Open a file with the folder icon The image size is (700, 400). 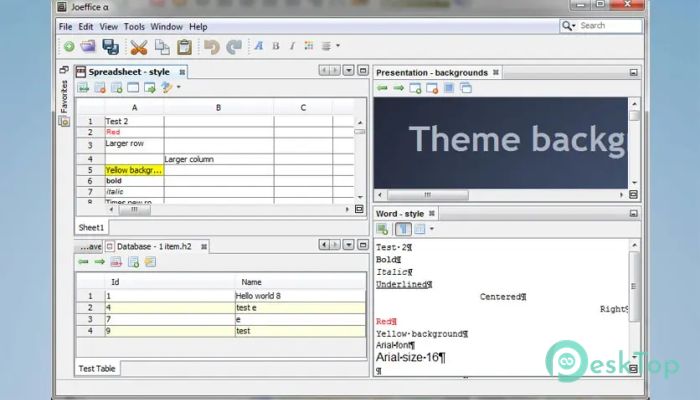(x=88, y=46)
